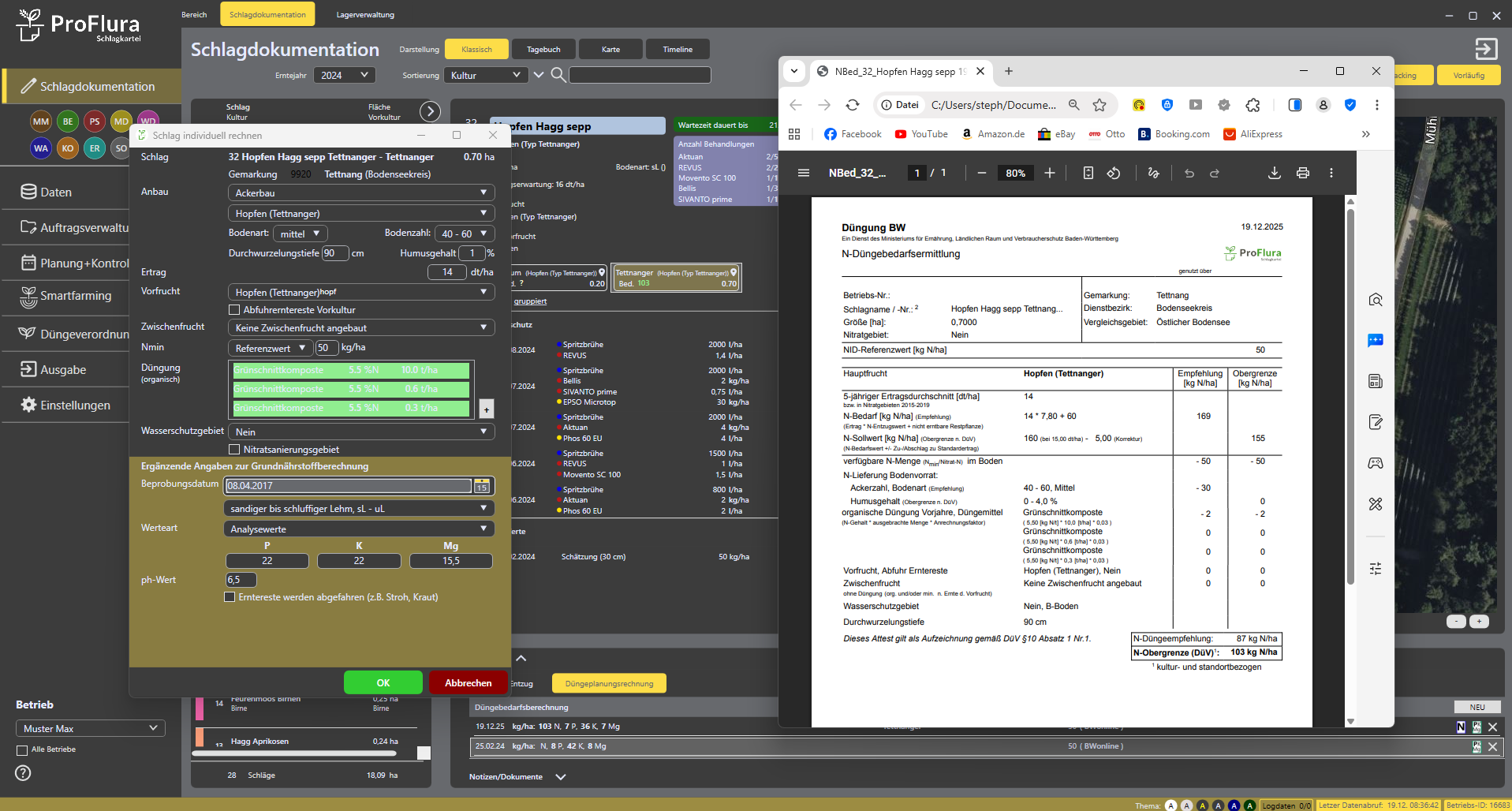
Task: Open the calendar picker for Beprobungsdatum
Action: 482,486
